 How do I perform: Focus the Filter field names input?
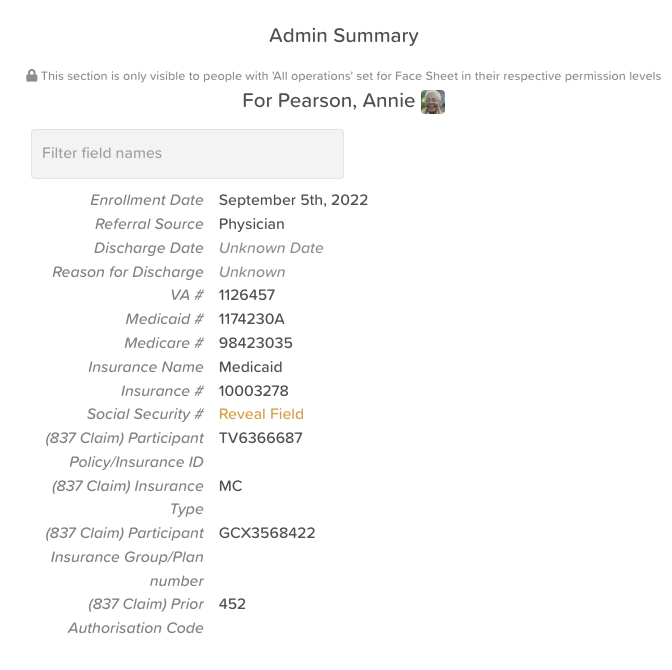point(187,154)
